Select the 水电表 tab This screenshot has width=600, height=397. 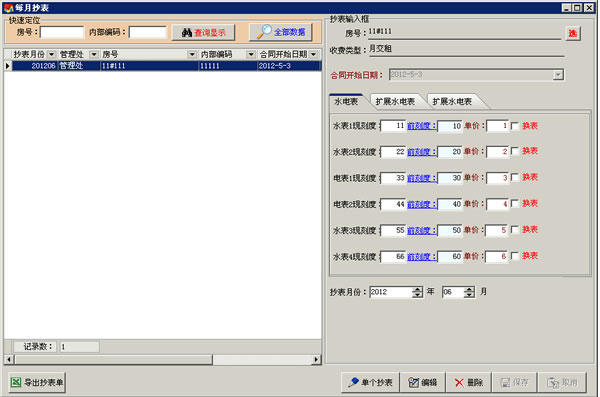pos(346,101)
